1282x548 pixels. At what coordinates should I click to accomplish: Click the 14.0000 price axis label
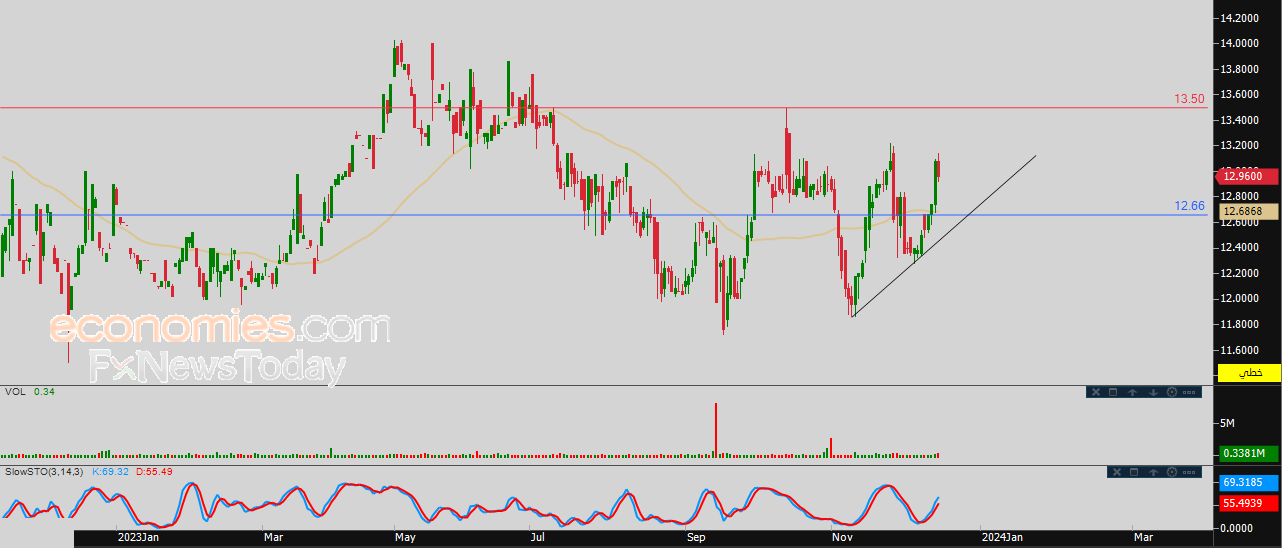(x=1238, y=43)
